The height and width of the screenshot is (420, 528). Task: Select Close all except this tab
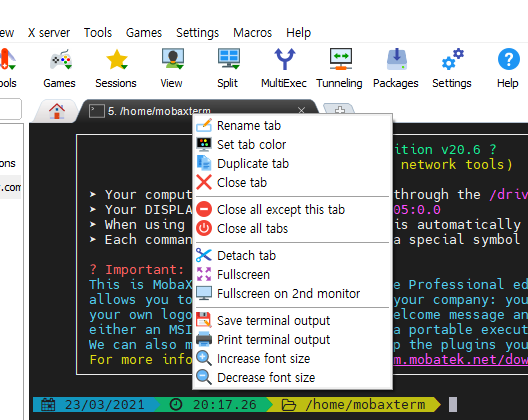[x=292, y=209]
